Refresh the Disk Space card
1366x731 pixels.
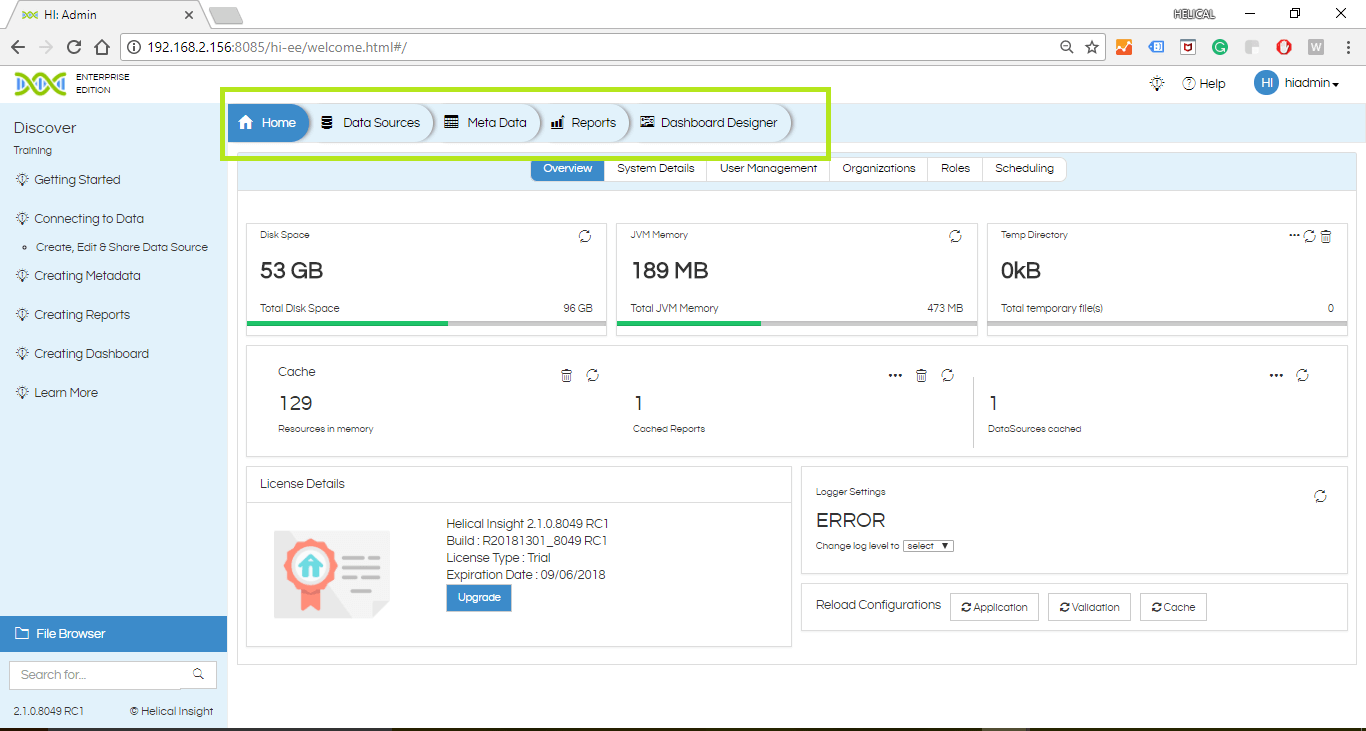(x=585, y=236)
